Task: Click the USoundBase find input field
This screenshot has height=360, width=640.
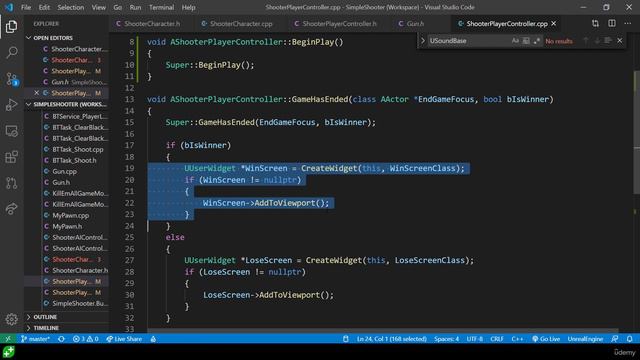Action: 469,41
